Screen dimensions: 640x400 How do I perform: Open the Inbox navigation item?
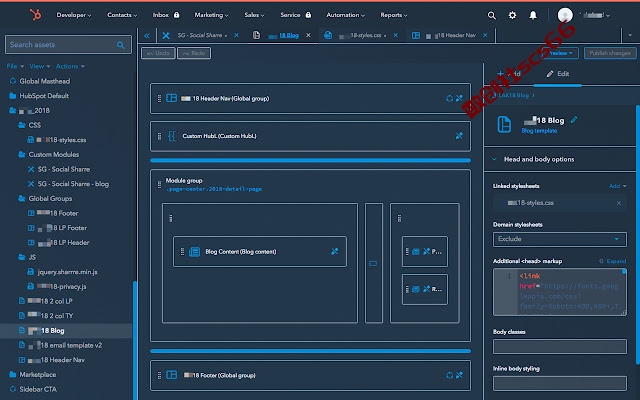(166, 15)
